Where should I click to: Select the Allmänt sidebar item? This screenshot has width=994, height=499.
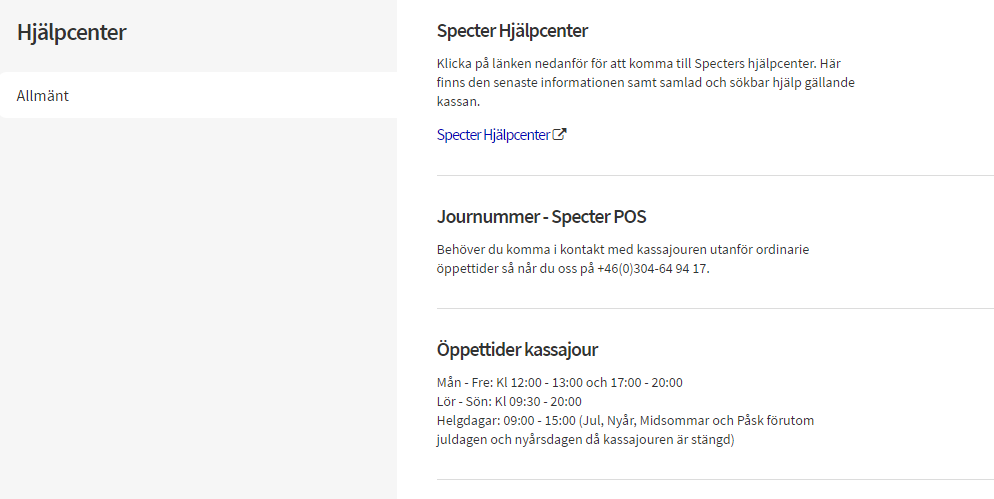pos(43,96)
